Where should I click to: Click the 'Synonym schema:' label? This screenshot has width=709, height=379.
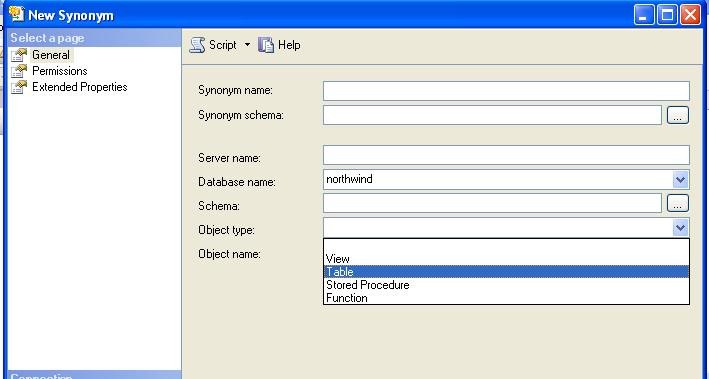(x=241, y=115)
